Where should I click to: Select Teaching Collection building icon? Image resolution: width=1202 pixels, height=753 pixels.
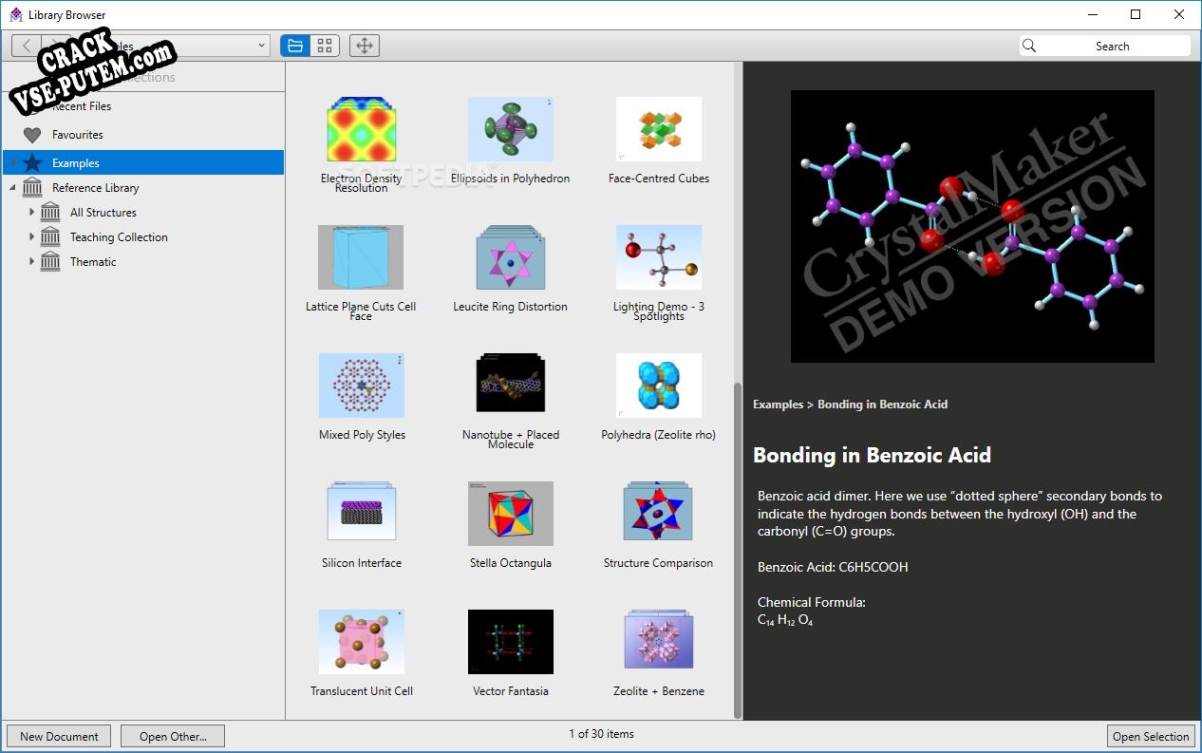(51, 237)
